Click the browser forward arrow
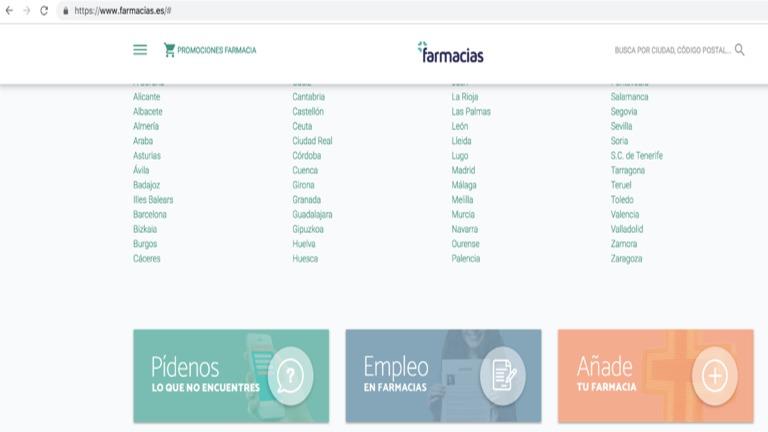The width and height of the screenshot is (768, 432). click(26, 10)
